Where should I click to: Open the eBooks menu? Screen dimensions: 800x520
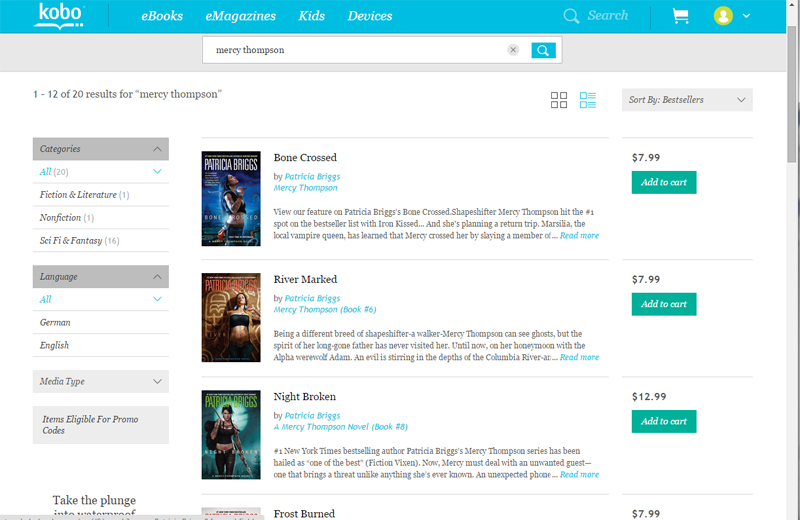tap(162, 16)
